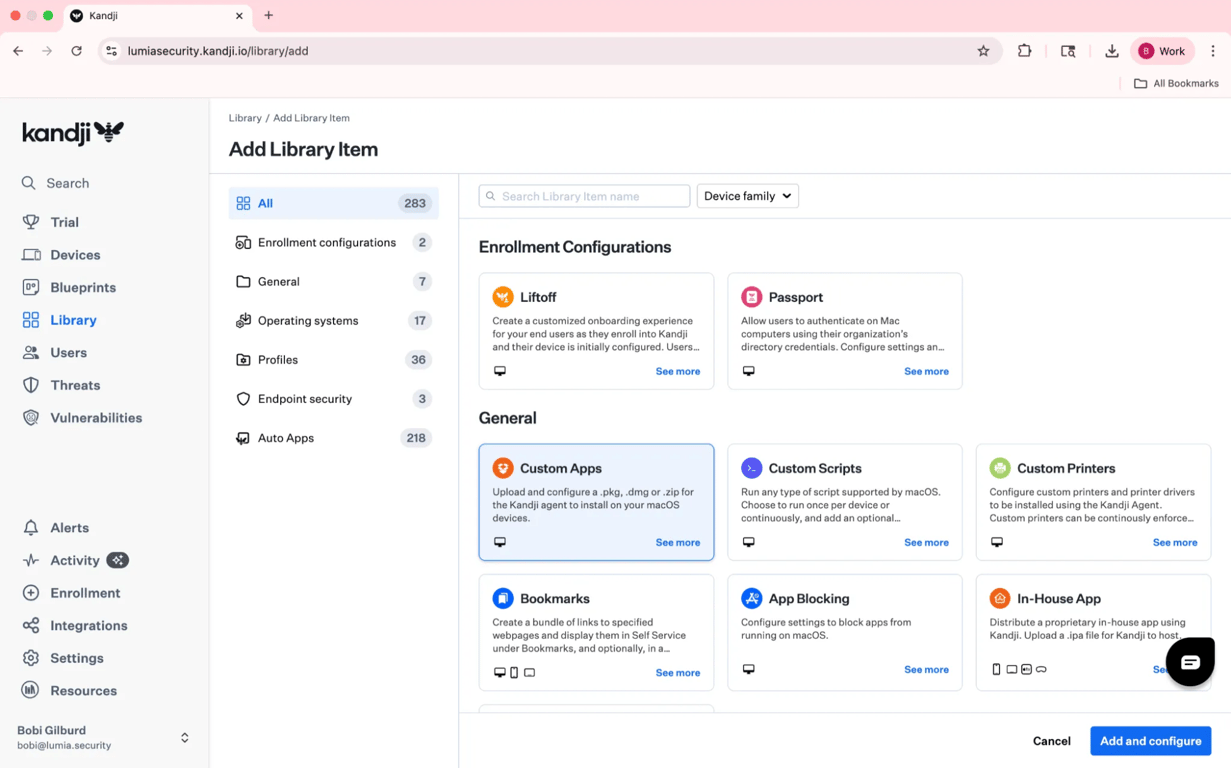Click the Add and configure button
1231x768 pixels.
click(x=1150, y=741)
